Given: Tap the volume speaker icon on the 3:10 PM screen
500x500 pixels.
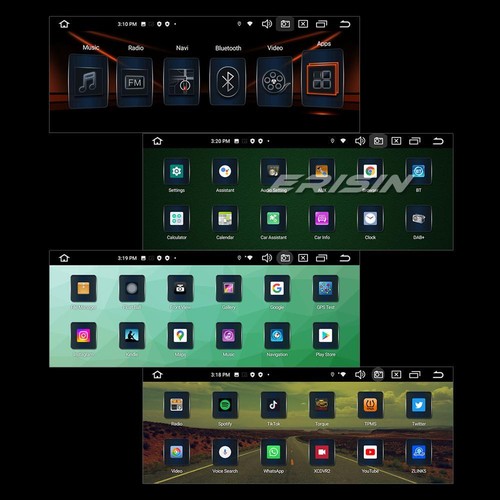Looking at the screenshot, I should point(267,24).
